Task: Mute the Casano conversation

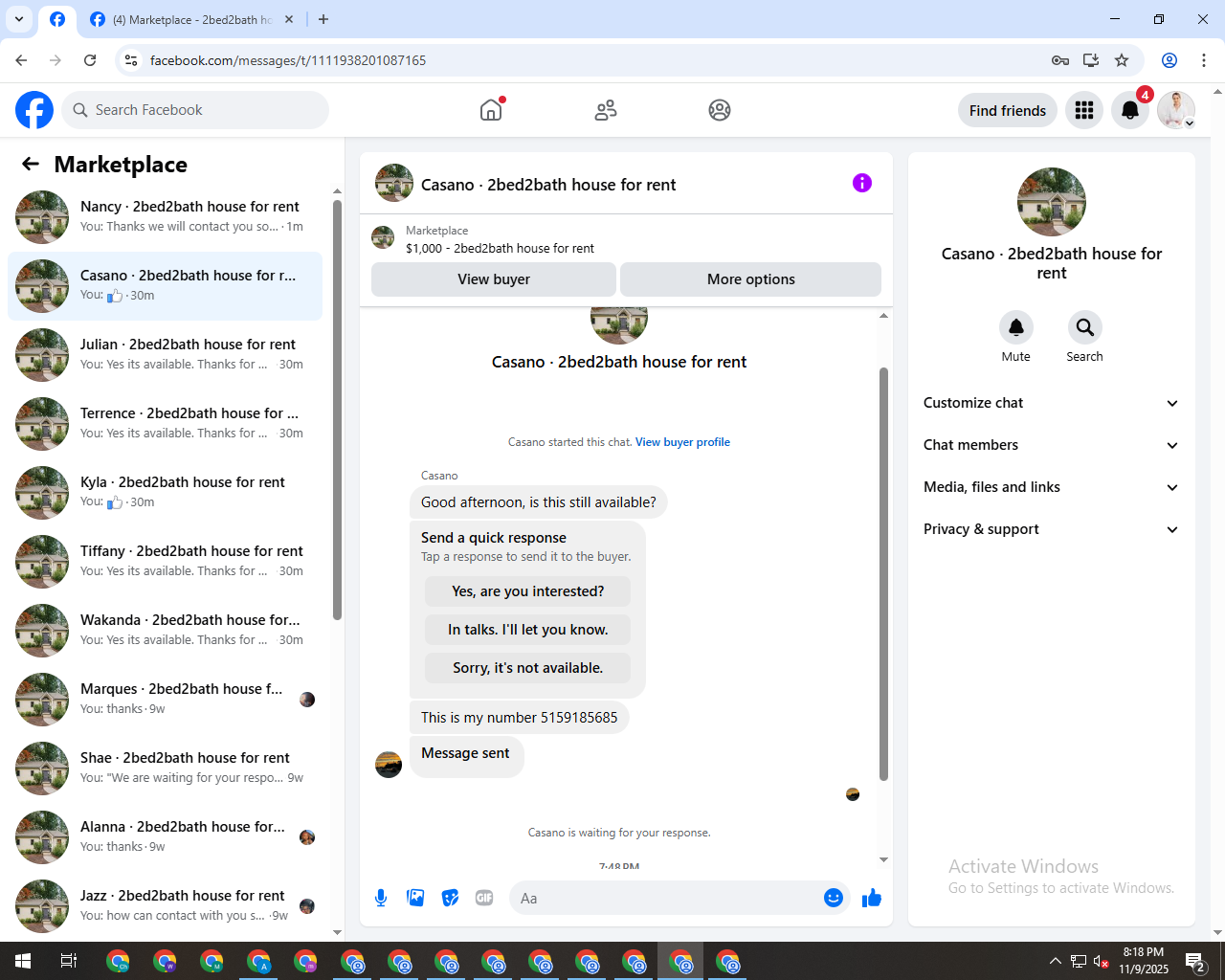Action: tap(1016, 327)
